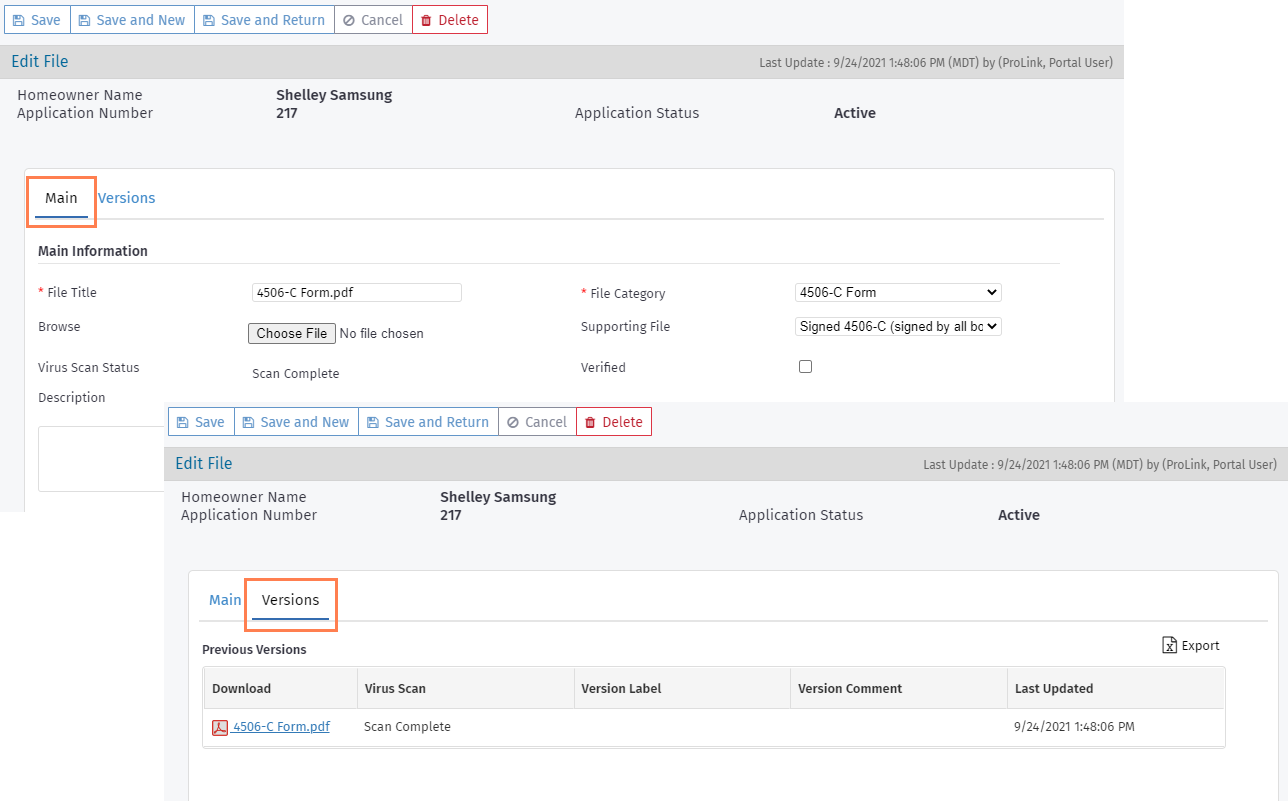Open the File Category dropdown
Viewport: 1288px width, 801px height.
pyautogui.click(x=898, y=293)
